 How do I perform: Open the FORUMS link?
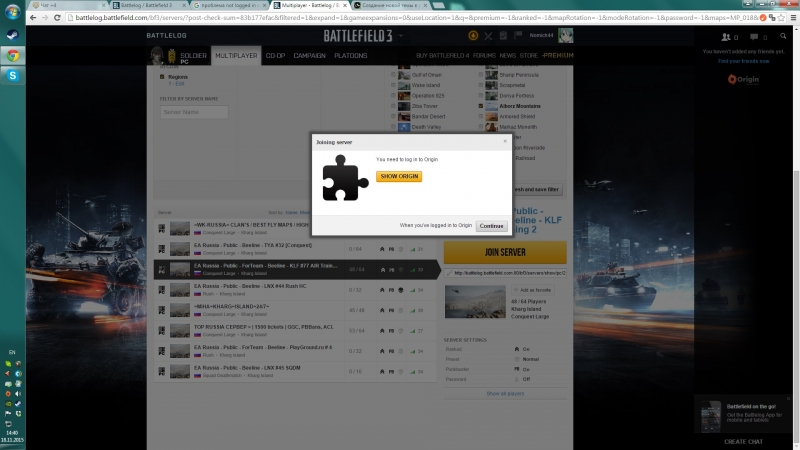click(x=484, y=56)
